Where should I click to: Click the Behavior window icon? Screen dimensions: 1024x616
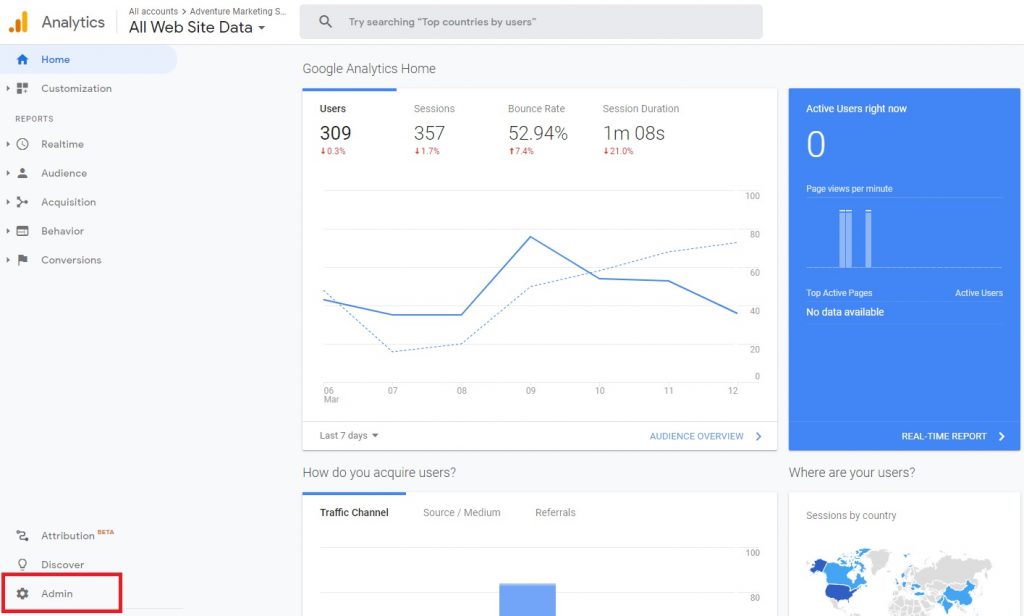tap(22, 231)
